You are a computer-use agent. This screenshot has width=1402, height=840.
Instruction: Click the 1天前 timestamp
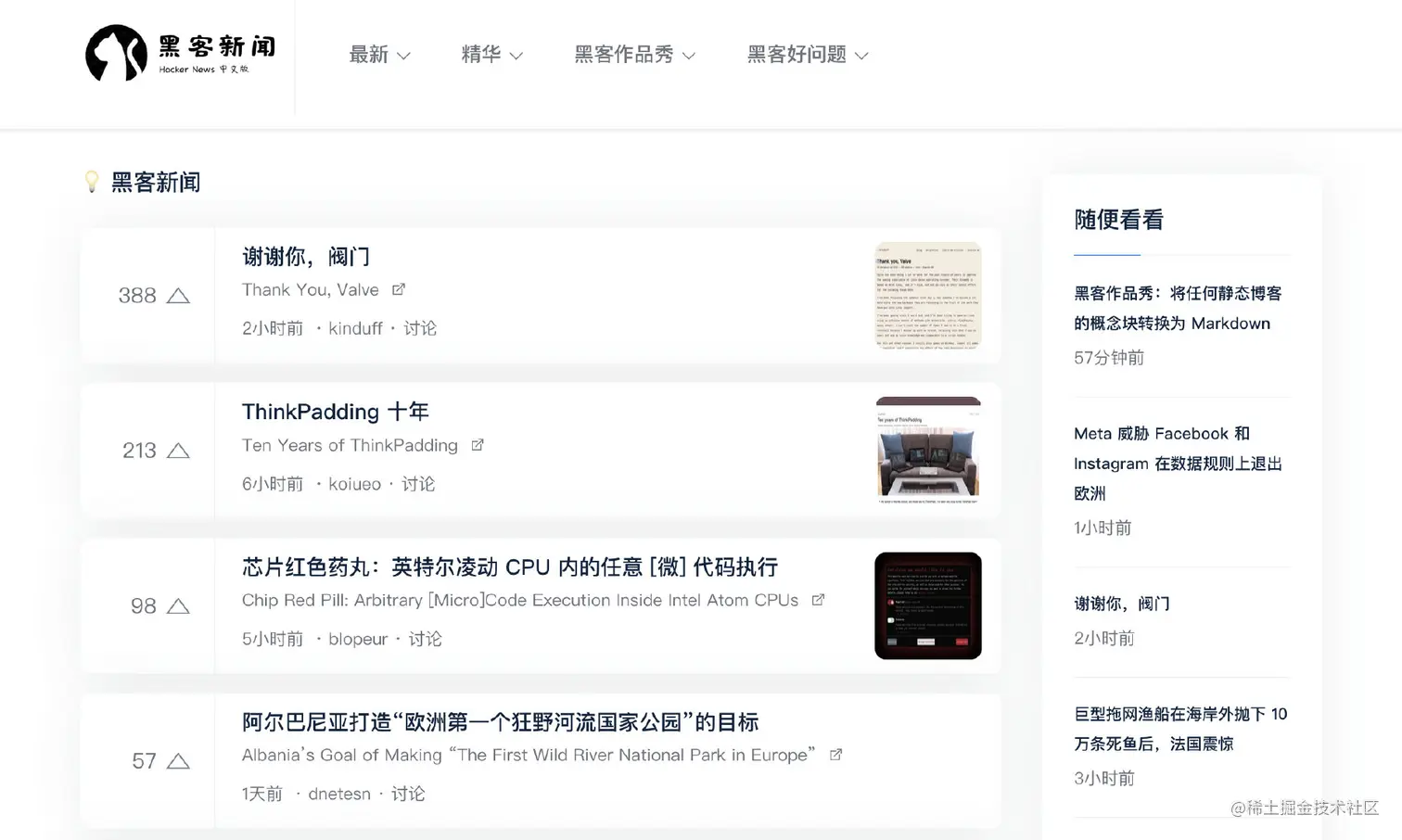(x=262, y=794)
